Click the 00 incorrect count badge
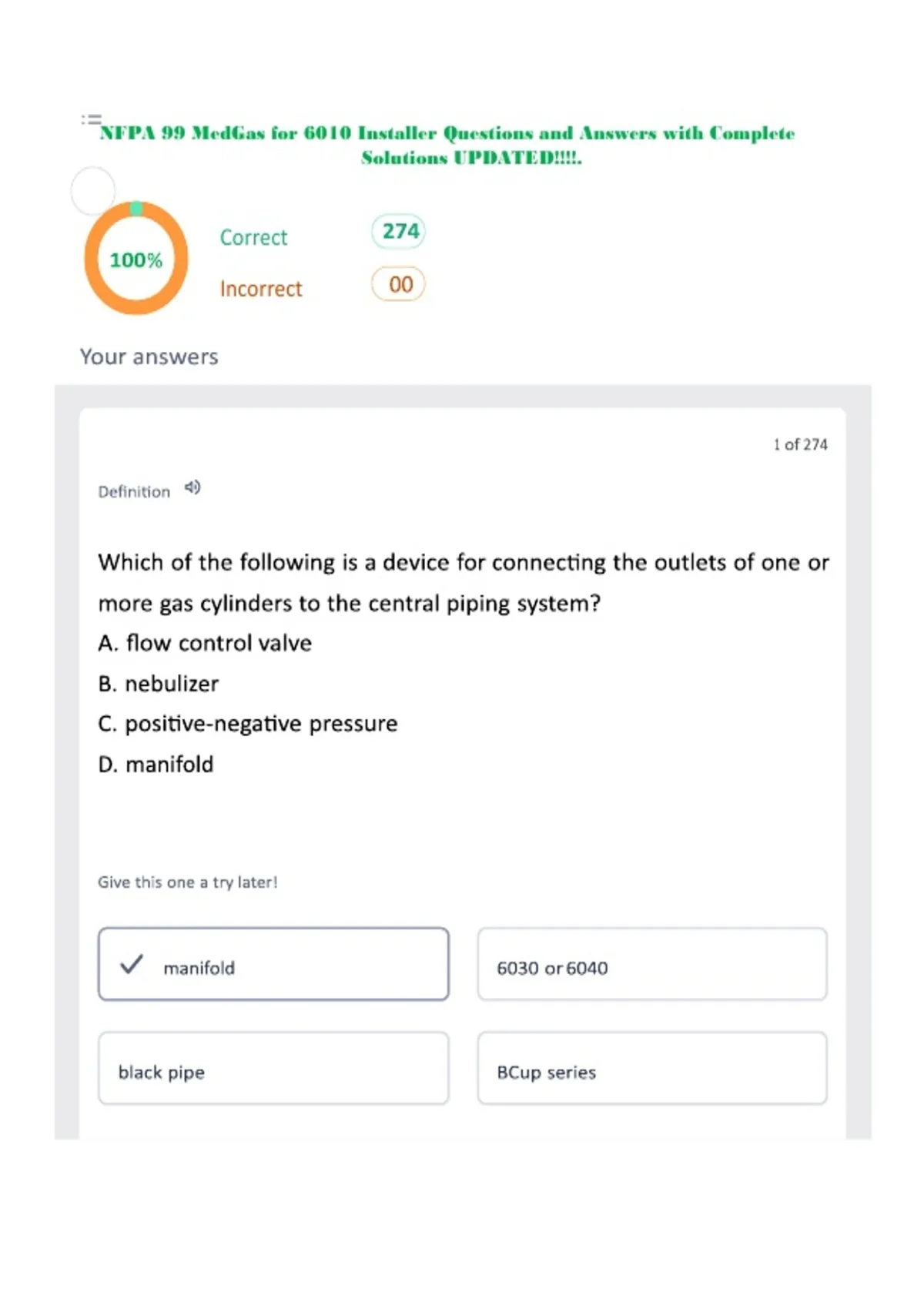 (x=399, y=284)
